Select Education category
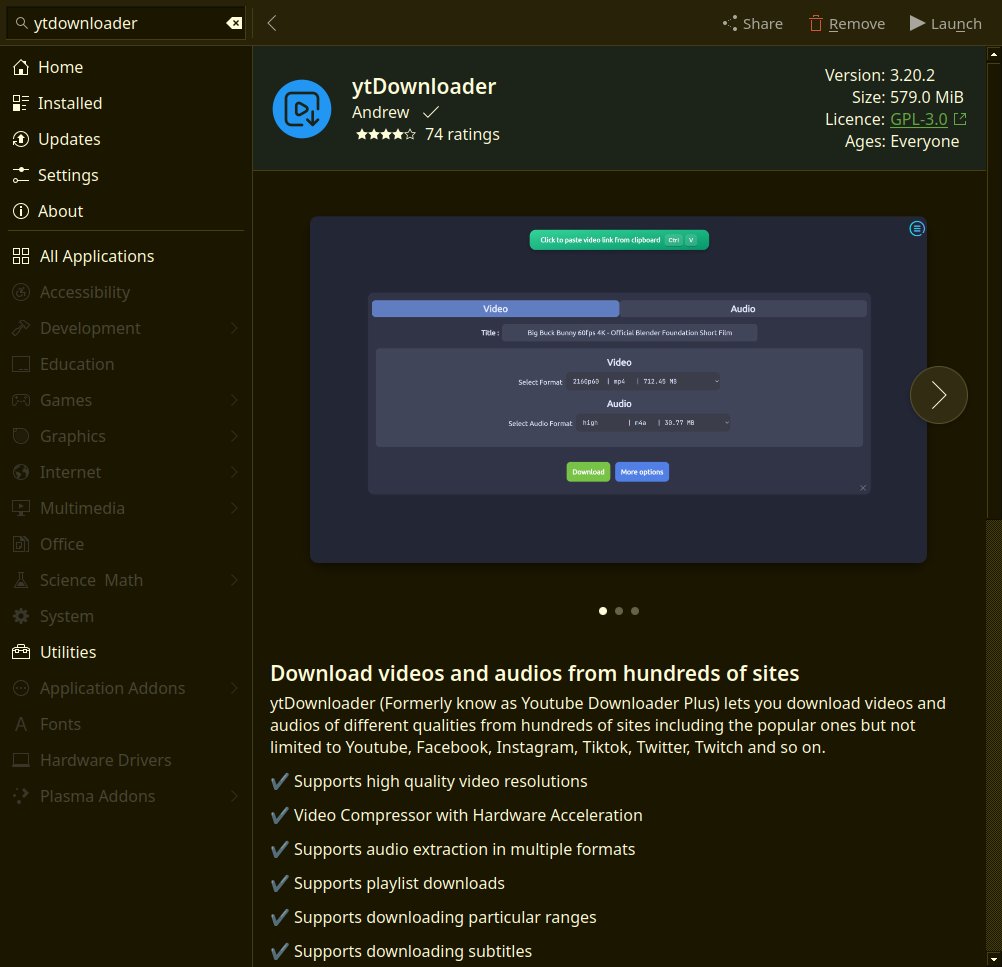This screenshot has height=967, width=1002. pyautogui.click(x=126, y=364)
